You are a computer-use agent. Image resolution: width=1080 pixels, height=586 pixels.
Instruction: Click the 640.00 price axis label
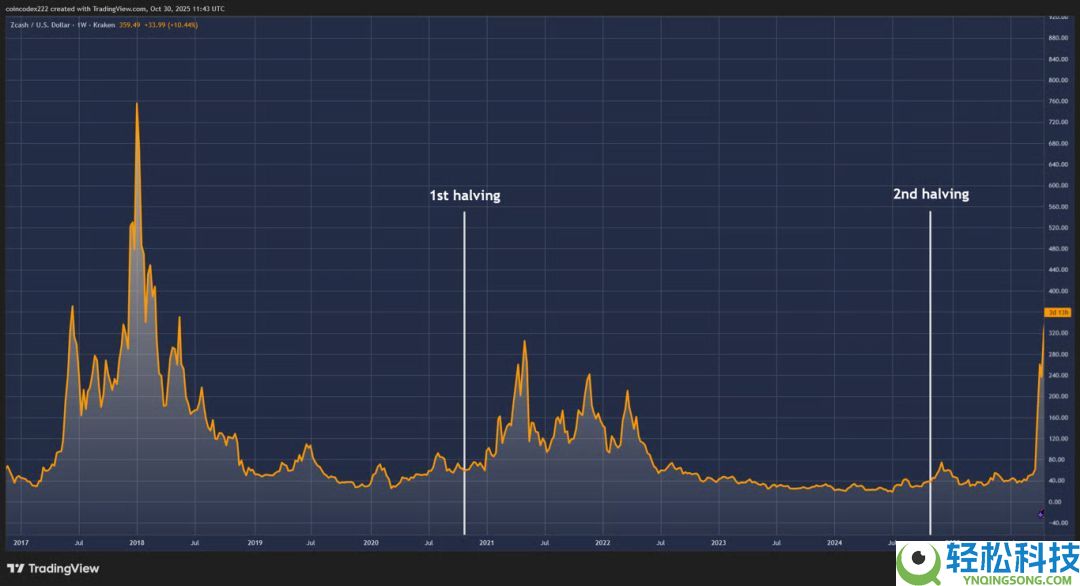tap(1057, 165)
